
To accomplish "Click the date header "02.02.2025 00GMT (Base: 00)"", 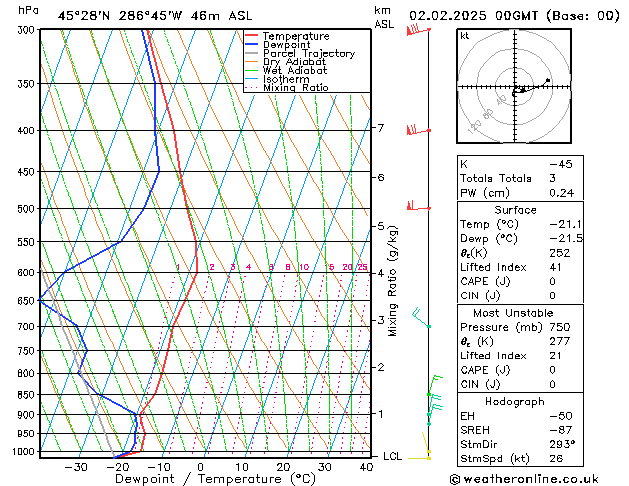I will coord(514,16).
